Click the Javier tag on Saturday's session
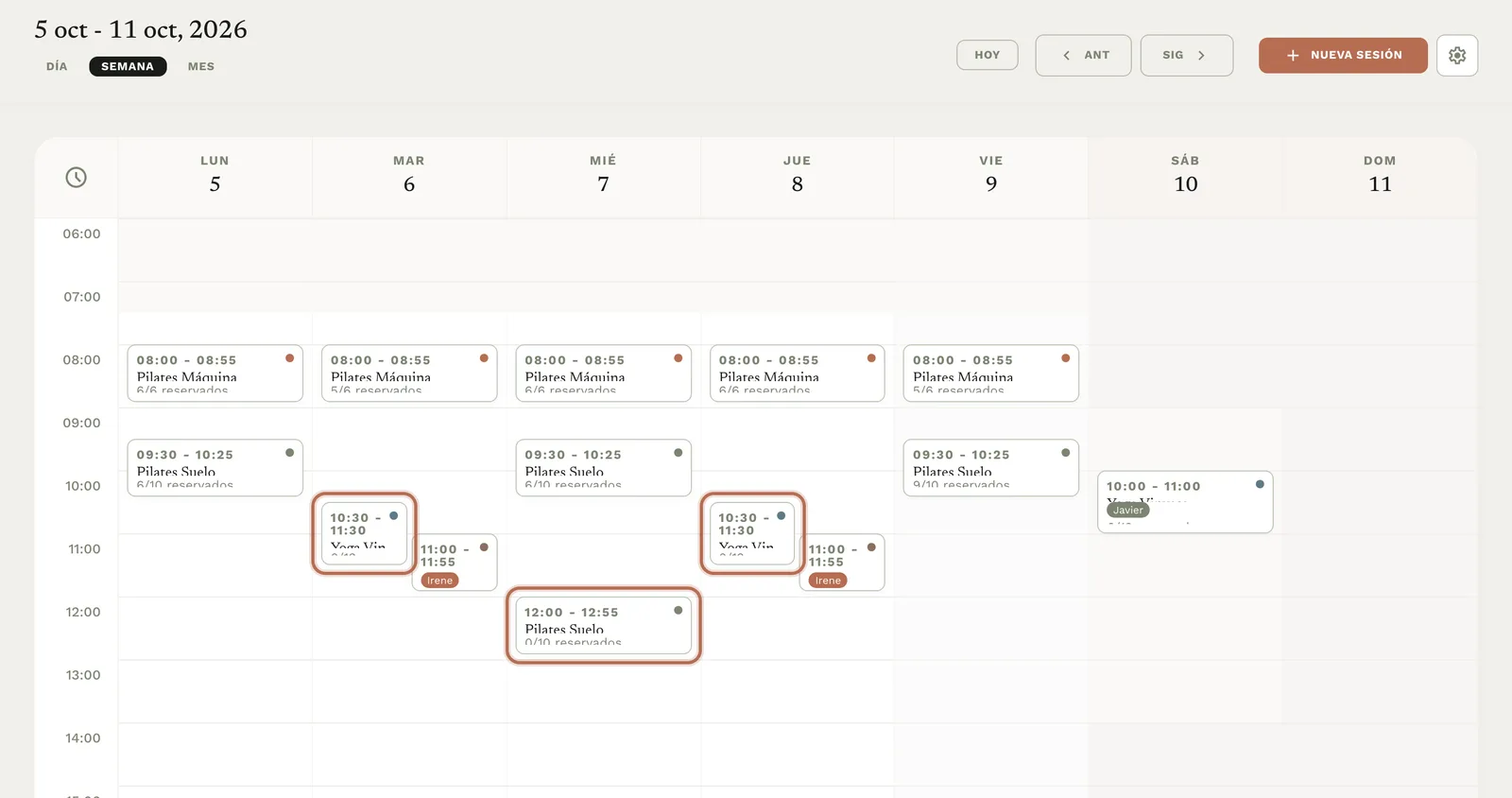The image size is (1512, 798). click(x=1128, y=510)
